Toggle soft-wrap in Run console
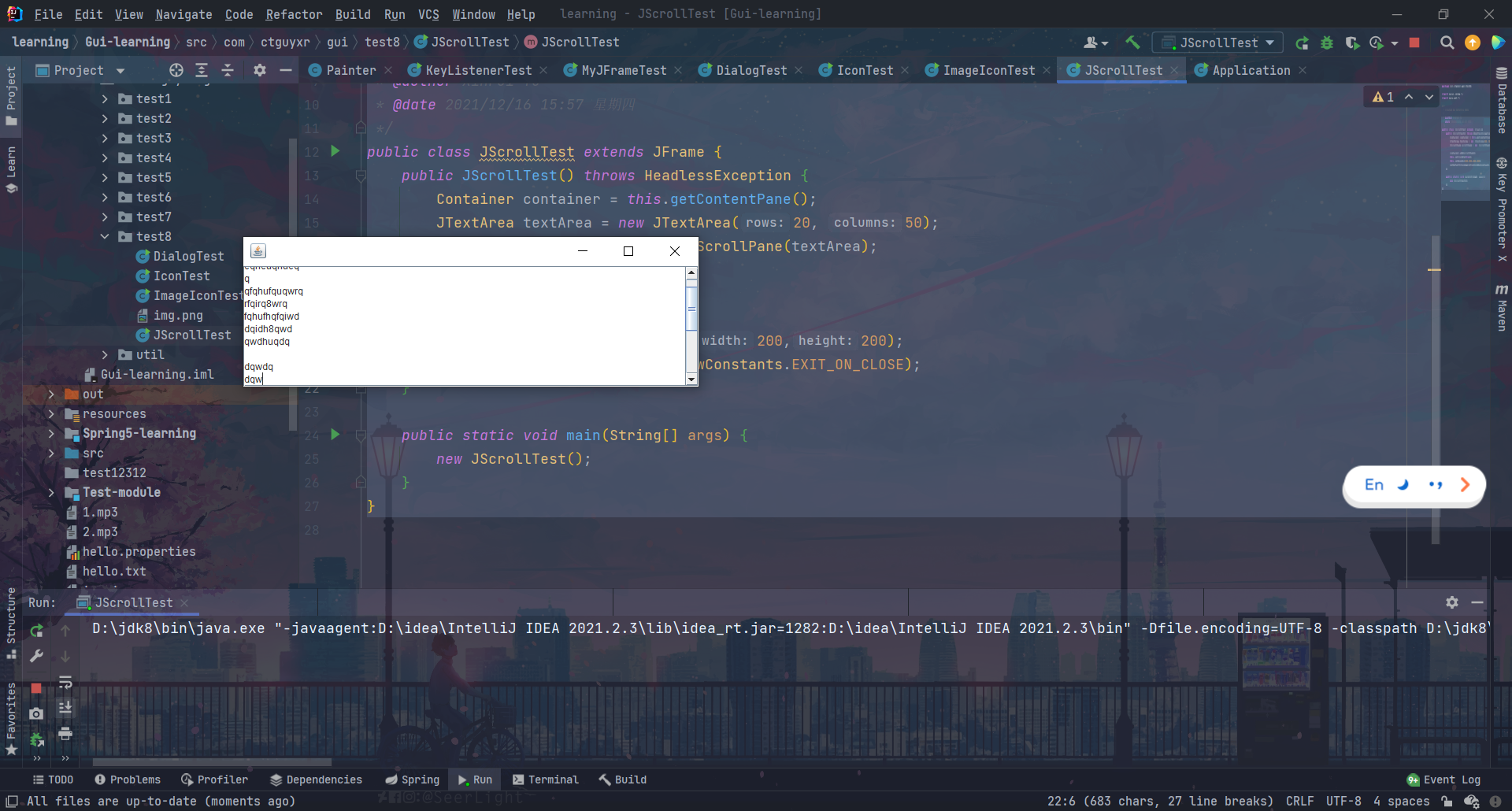1512x811 pixels. click(x=65, y=682)
